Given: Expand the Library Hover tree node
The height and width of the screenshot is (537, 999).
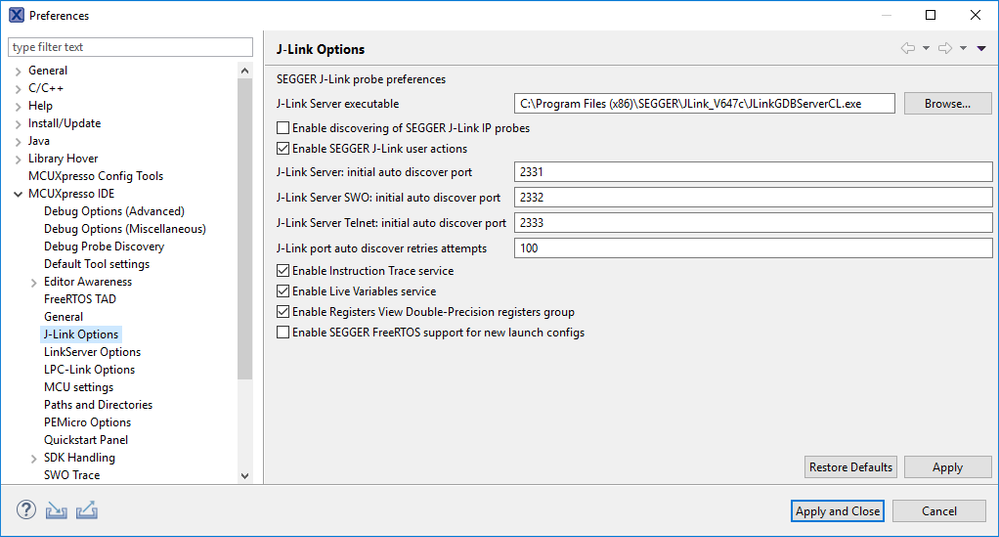Looking at the screenshot, I should click(x=18, y=159).
